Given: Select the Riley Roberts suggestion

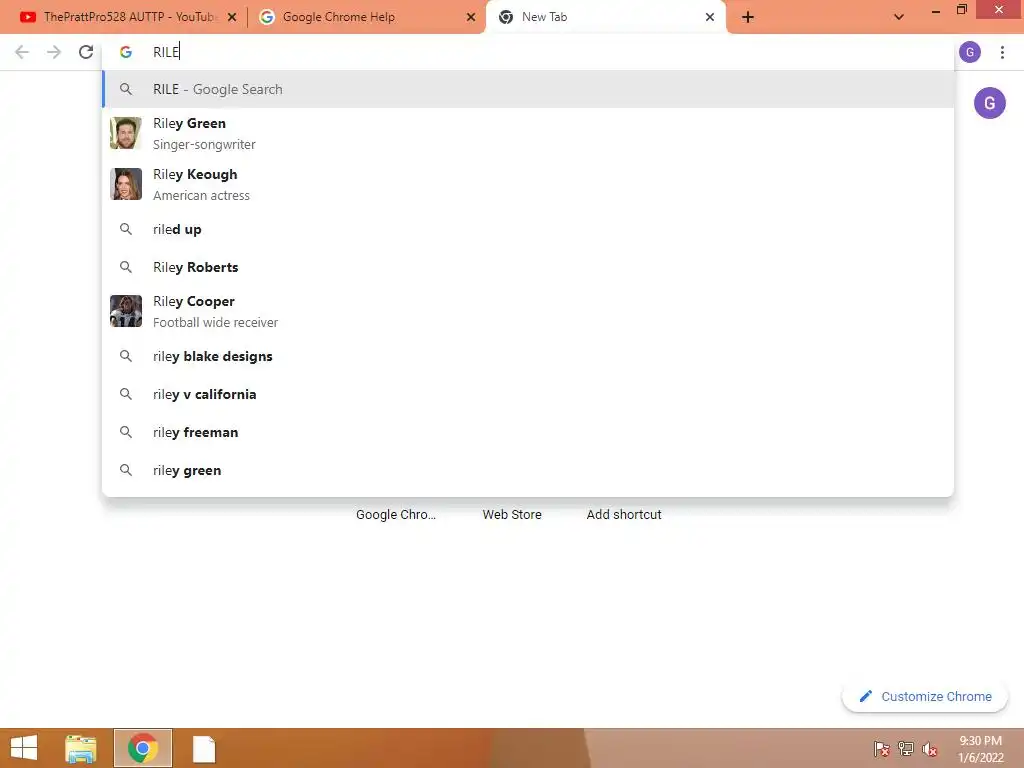Looking at the screenshot, I should (528, 267).
